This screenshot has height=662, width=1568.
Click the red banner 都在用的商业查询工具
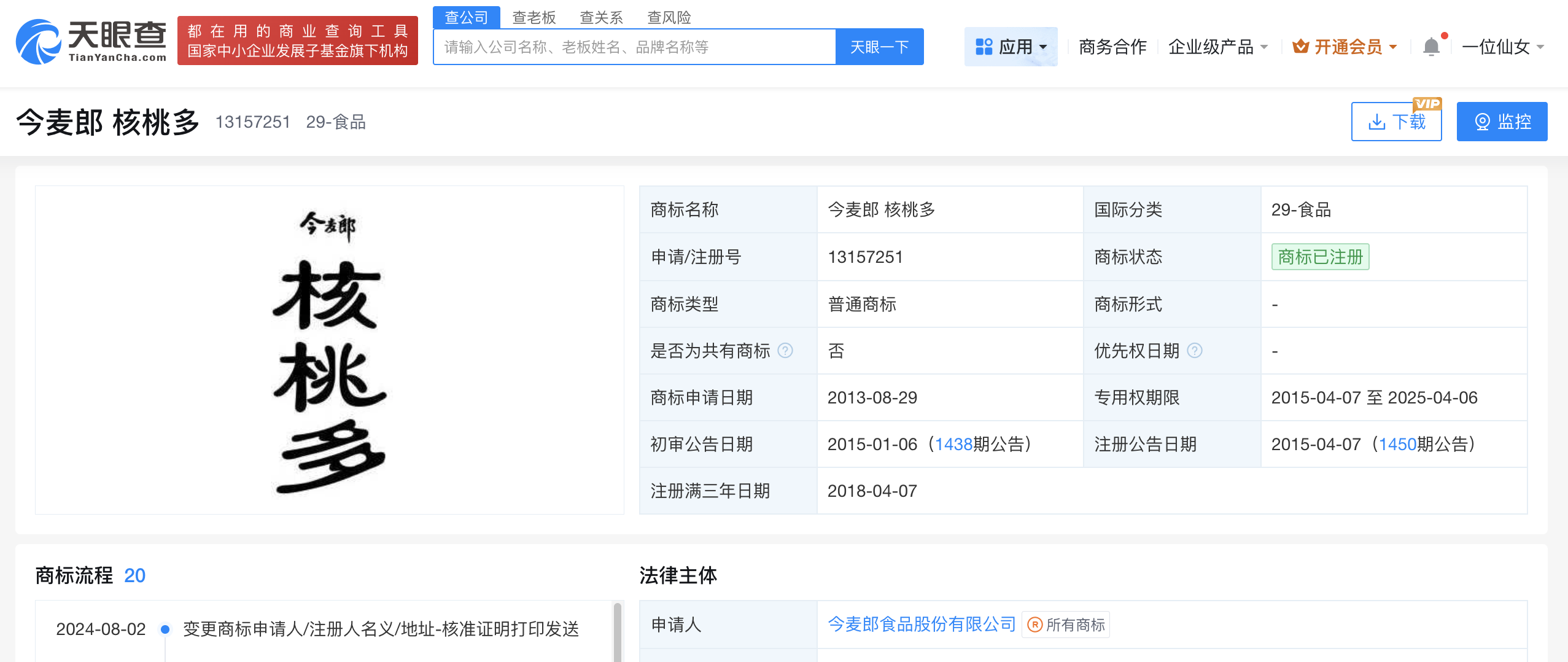298,41
